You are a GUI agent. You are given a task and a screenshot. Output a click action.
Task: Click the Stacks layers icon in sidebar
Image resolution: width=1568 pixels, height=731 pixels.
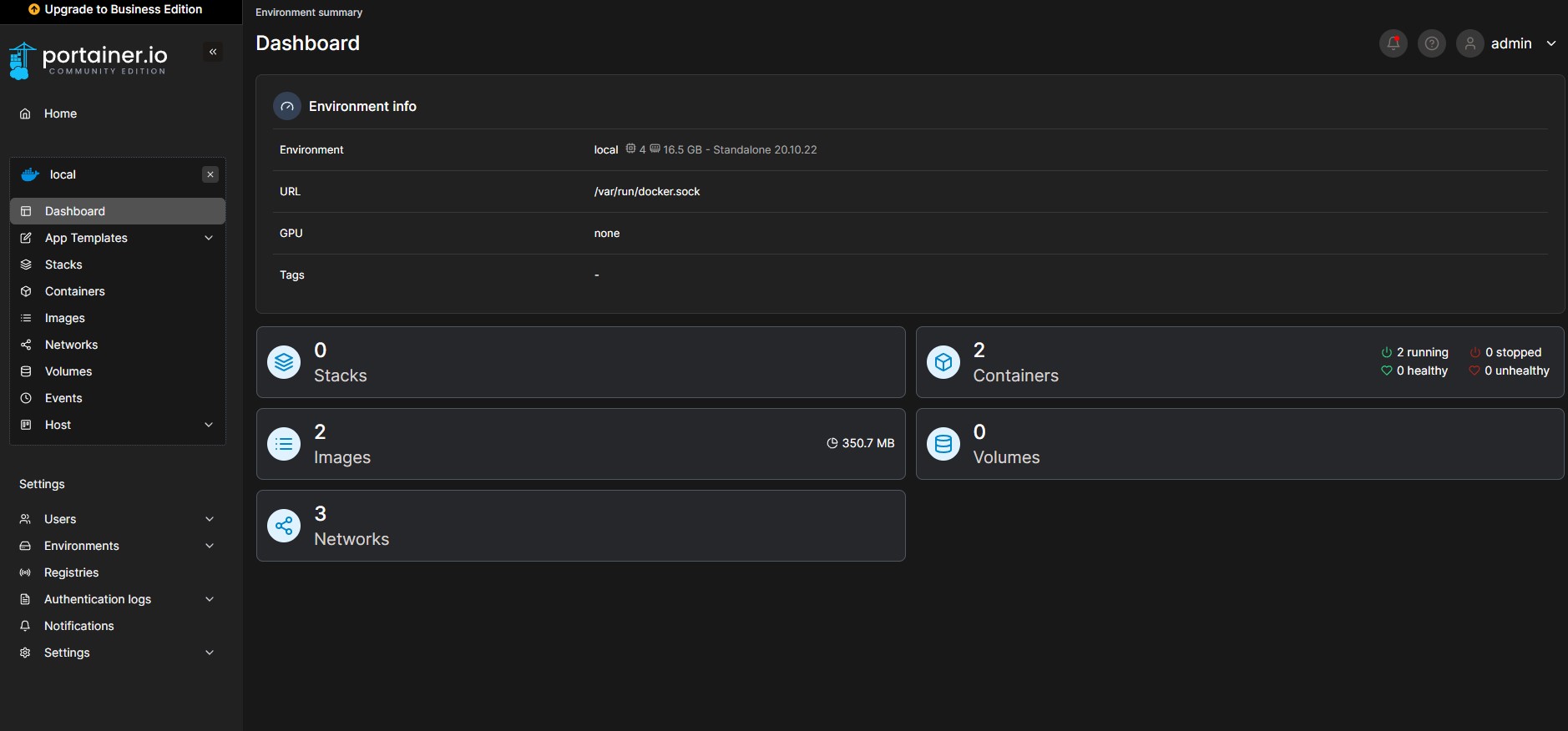point(26,265)
